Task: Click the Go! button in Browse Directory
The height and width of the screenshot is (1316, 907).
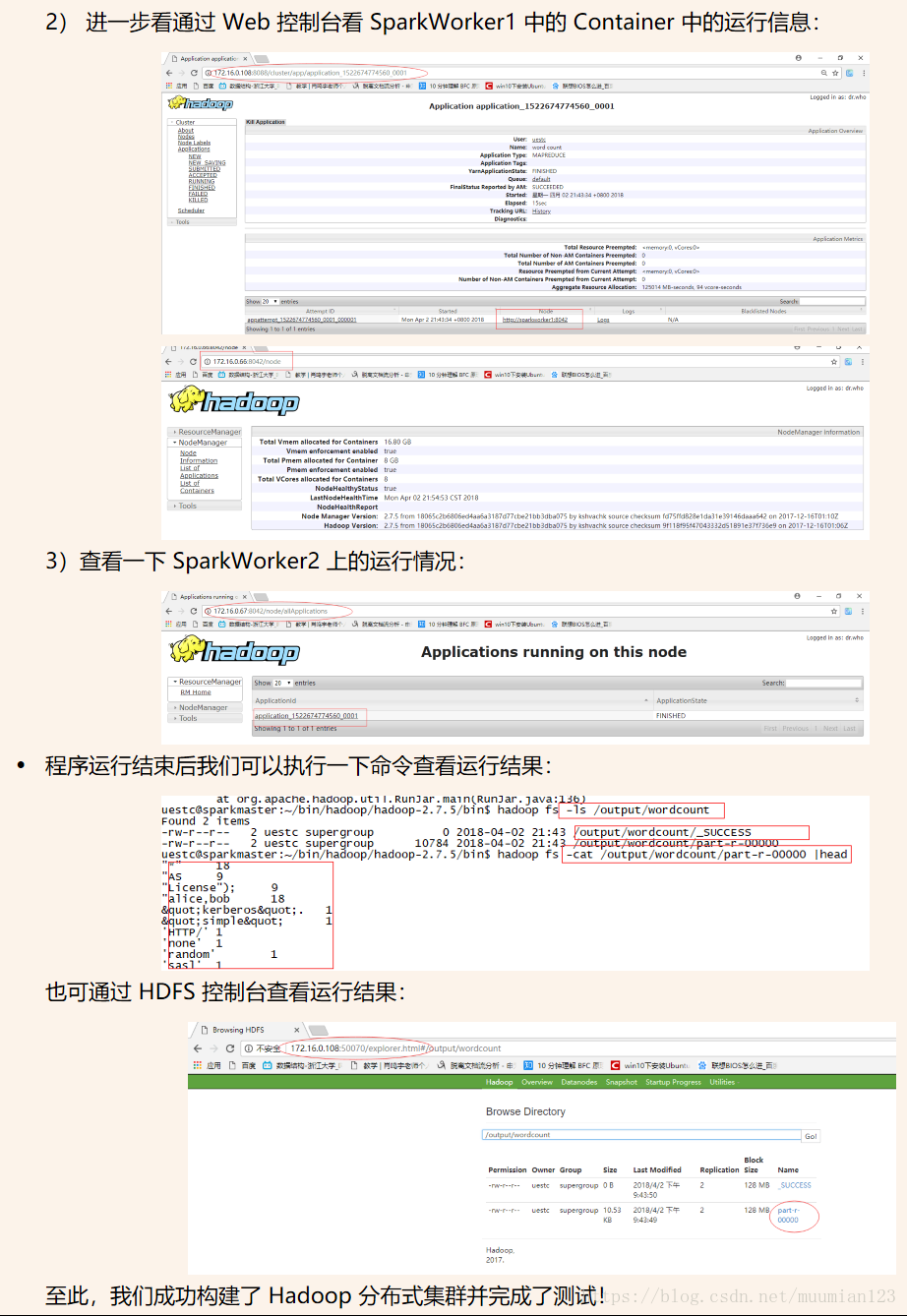Action: pos(811,1136)
